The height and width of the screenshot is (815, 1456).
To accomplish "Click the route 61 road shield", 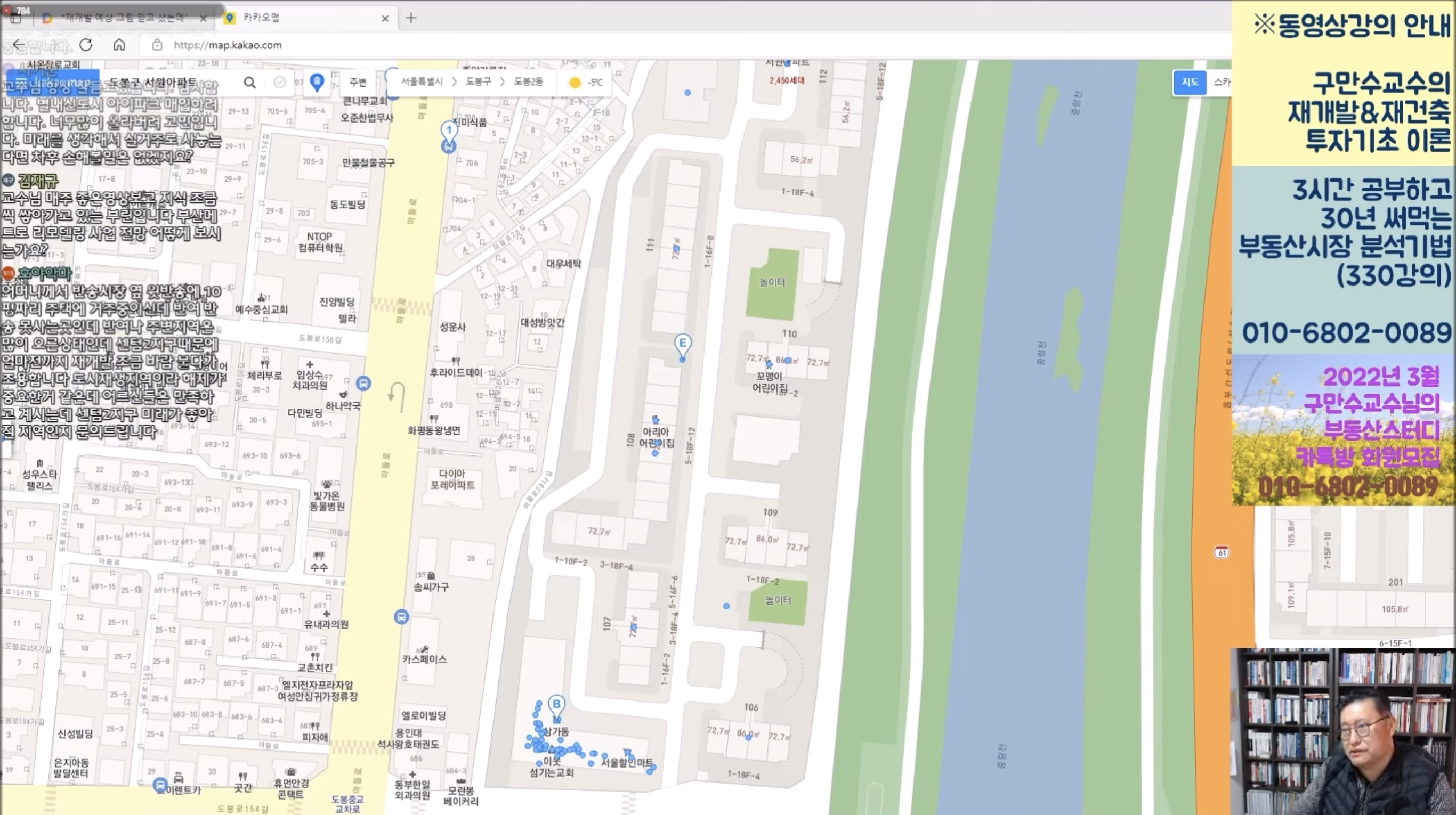I will (x=1222, y=552).
